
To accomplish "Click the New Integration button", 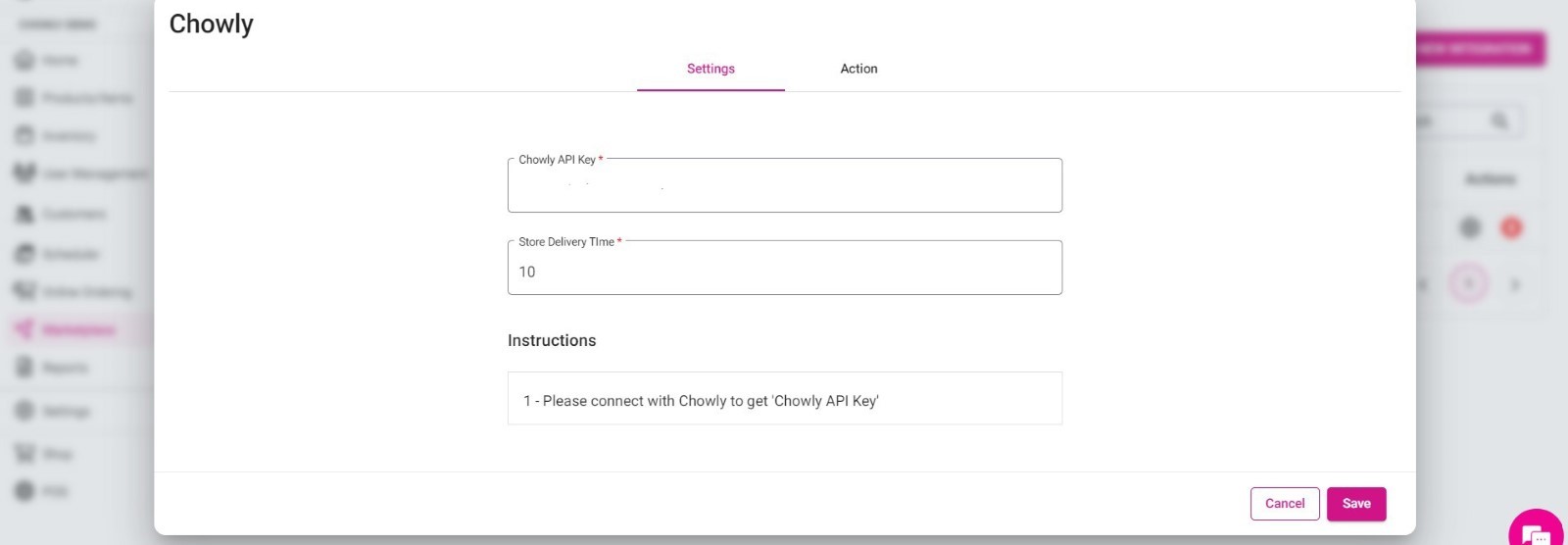I will click(1480, 48).
